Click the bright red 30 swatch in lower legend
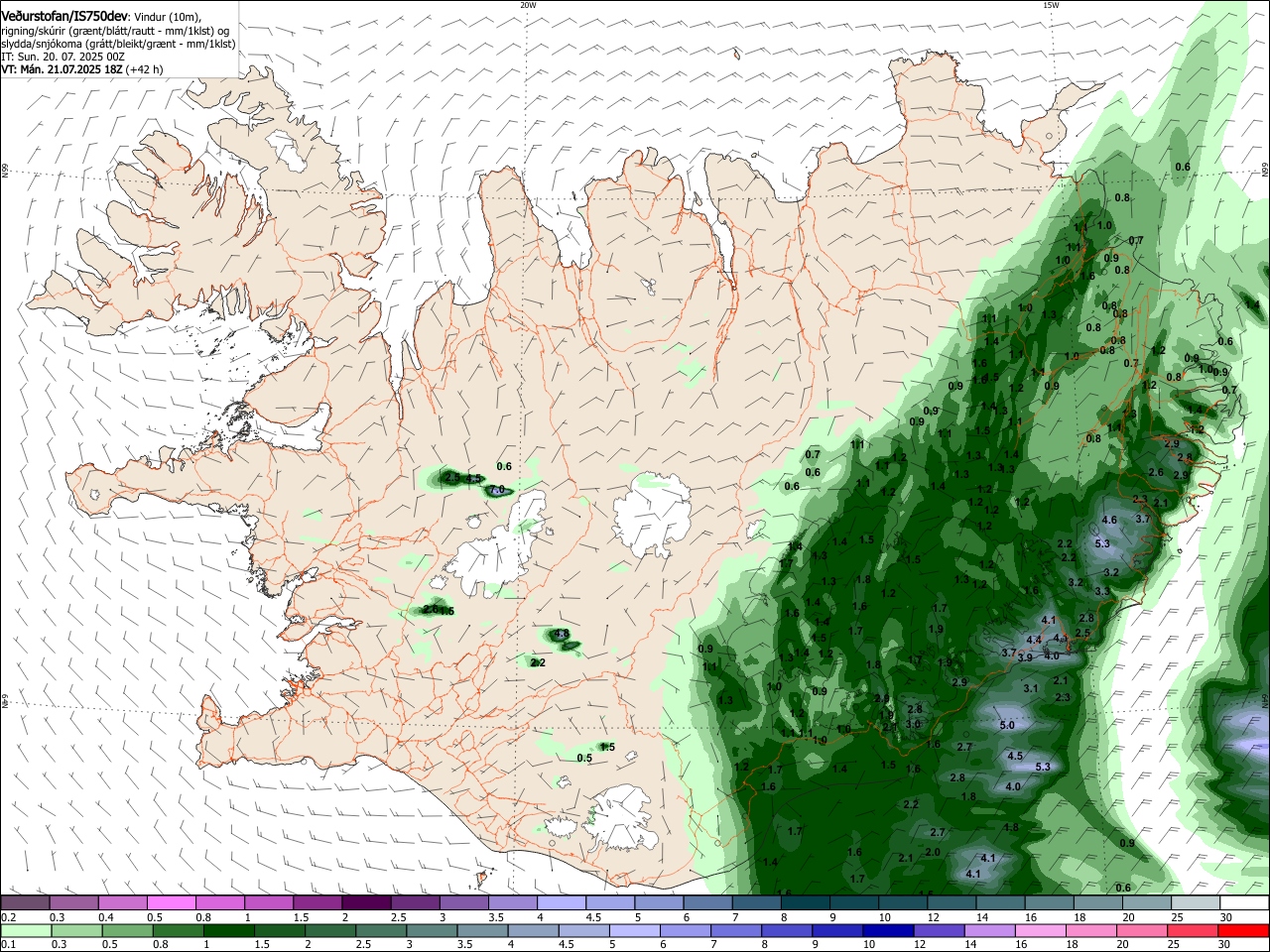This screenshot has height=952, width=1270. tap(1243, 930)
